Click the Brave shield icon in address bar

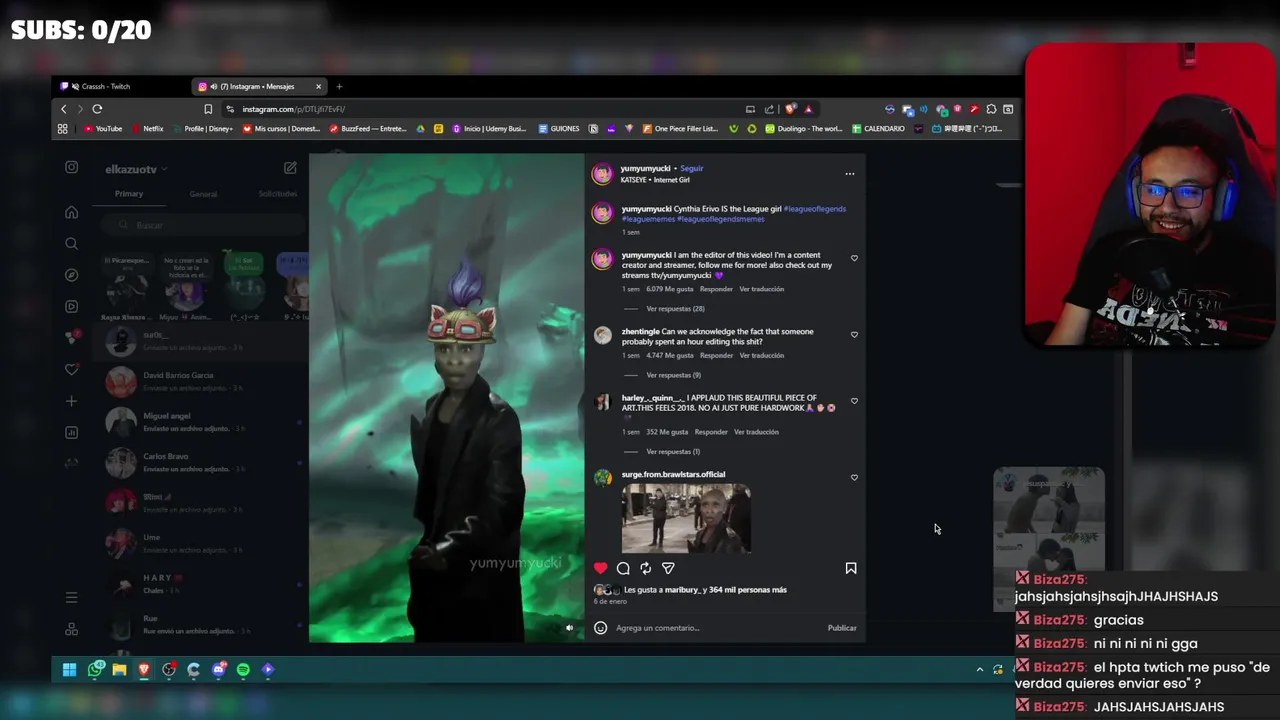click(791, 109)
